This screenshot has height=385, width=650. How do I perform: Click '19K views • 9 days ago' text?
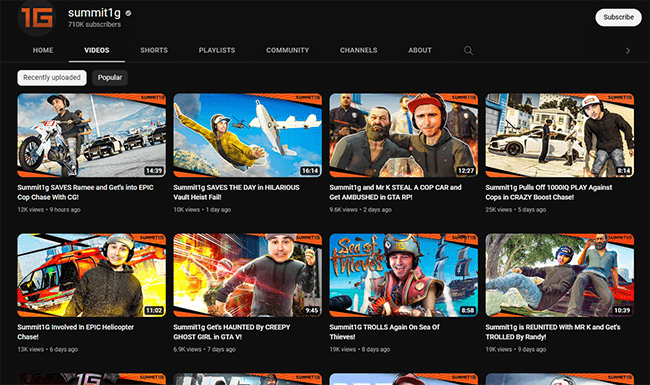tap(516, 349)
